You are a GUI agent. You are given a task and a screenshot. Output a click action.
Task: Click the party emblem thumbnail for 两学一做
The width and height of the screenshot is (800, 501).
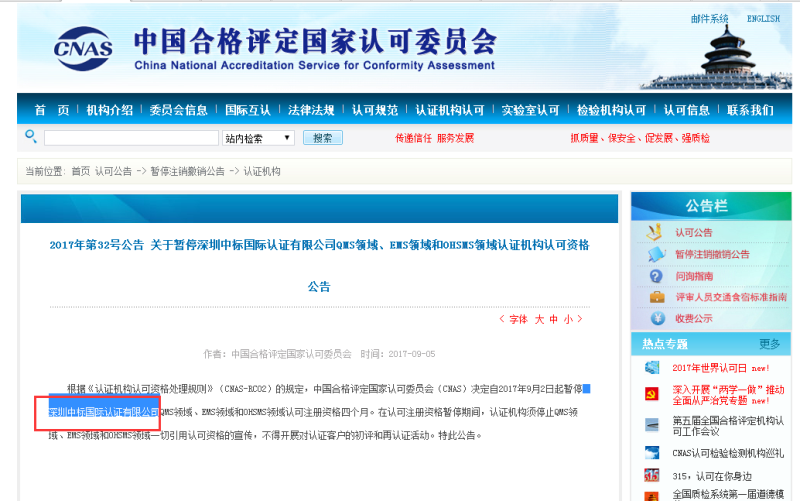click(x=651, y=394)
